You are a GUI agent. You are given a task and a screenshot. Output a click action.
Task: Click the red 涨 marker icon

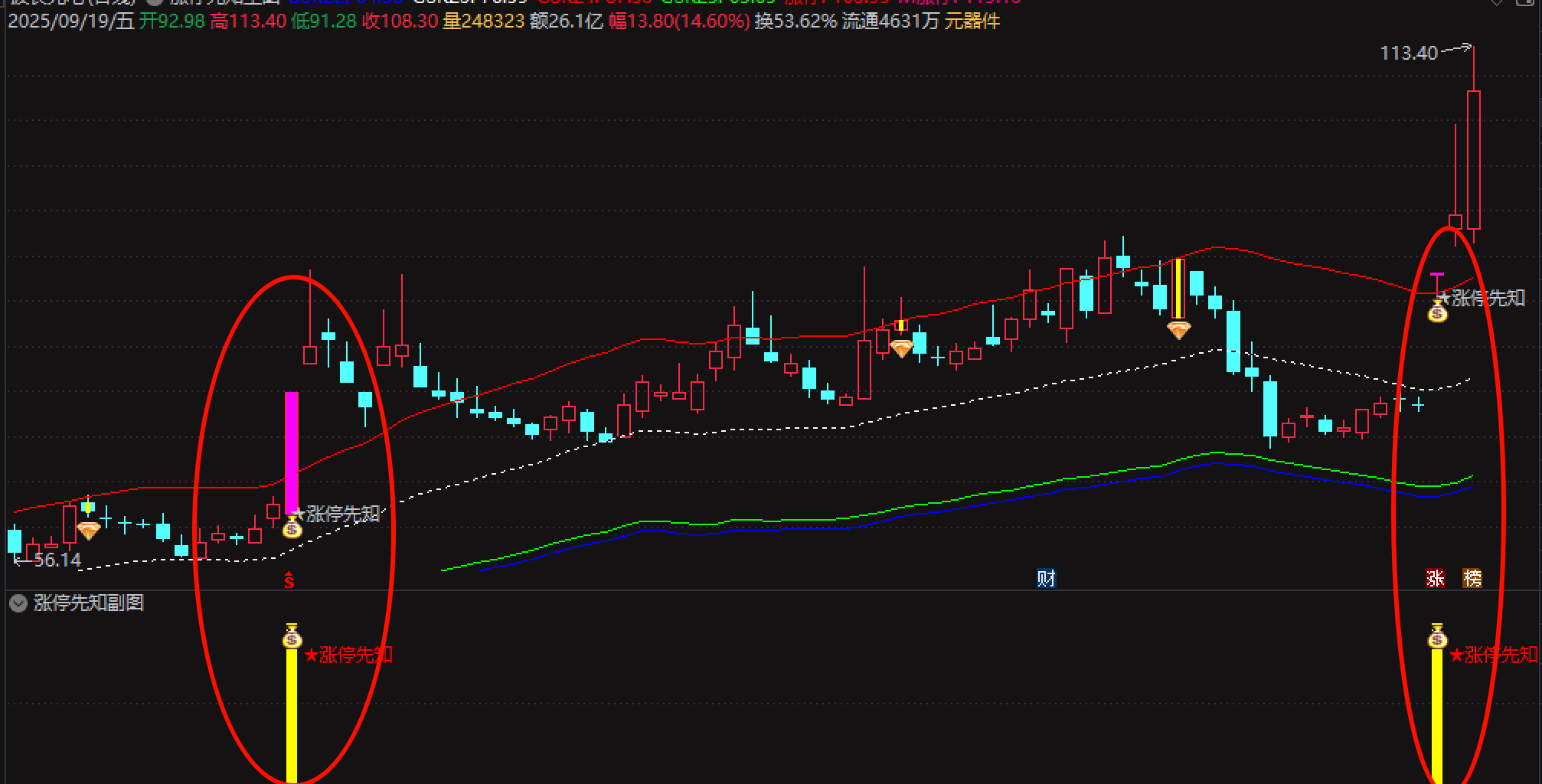[x=1436, y=579]
